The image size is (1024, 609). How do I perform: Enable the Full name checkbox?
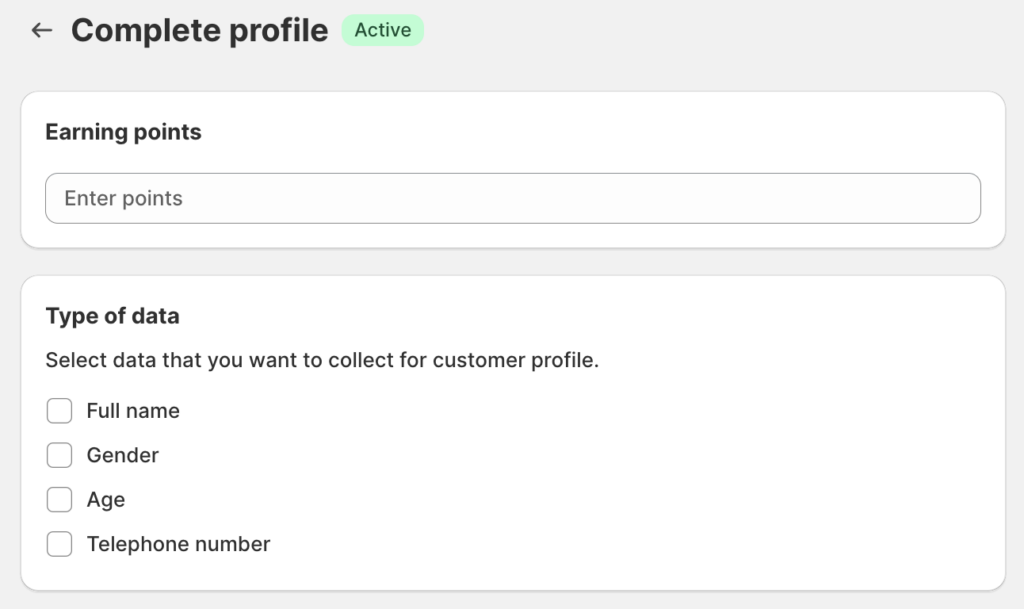60,411
